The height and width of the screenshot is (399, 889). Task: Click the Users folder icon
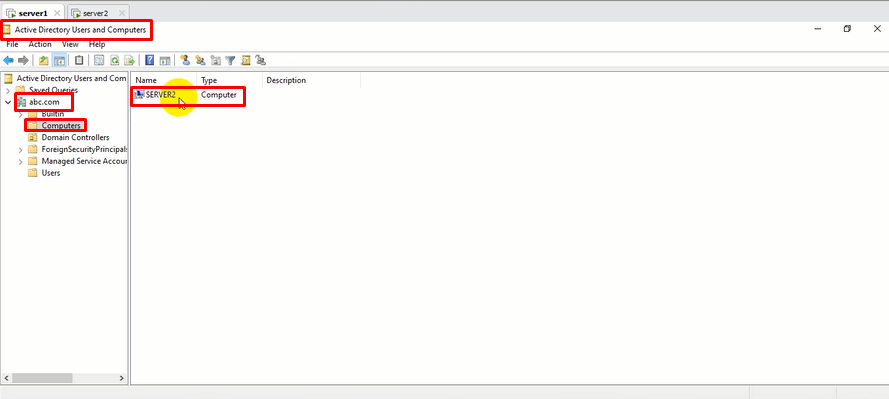pos(32,173)
